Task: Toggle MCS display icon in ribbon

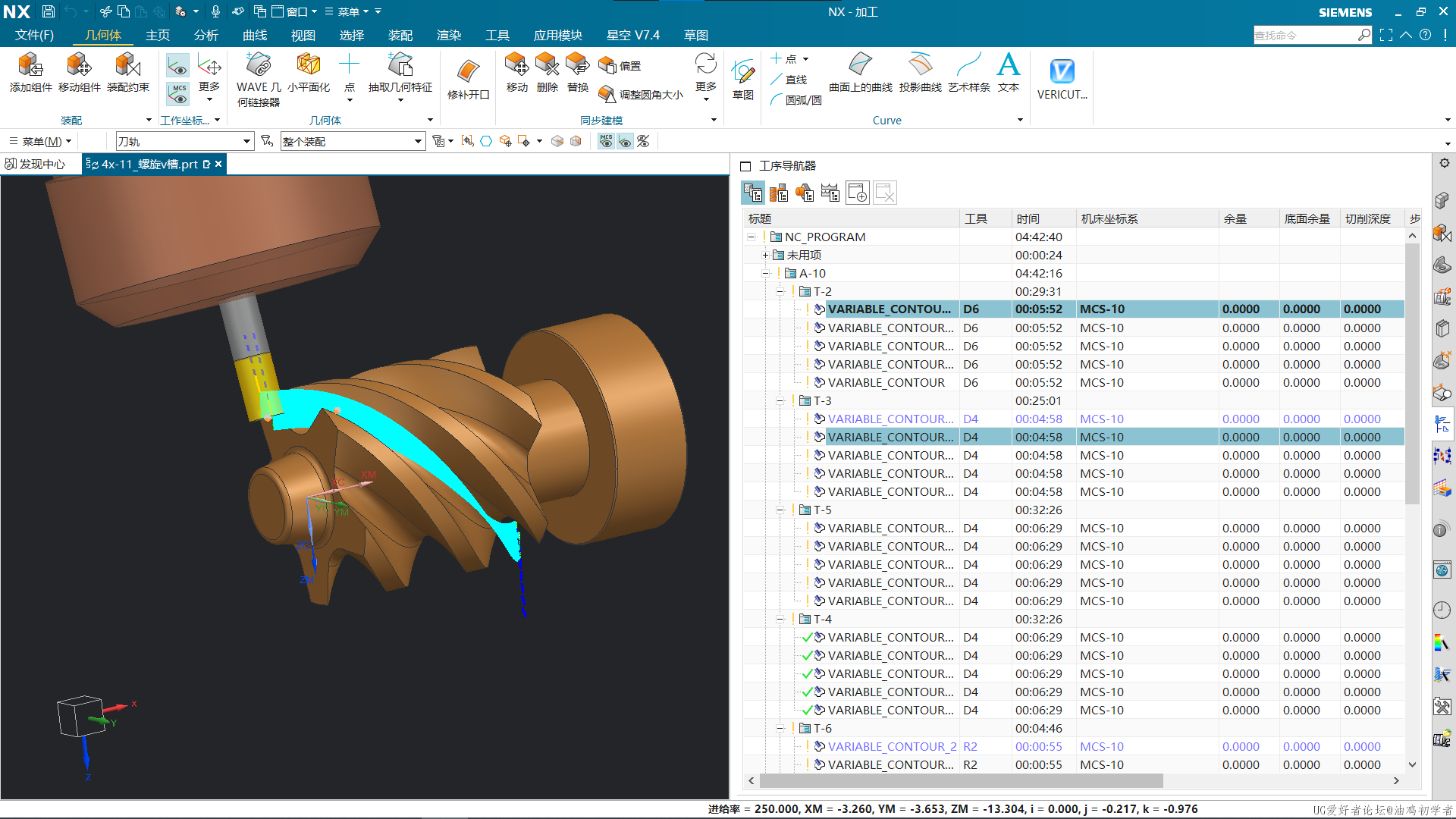Action: (x=177, y=93)
